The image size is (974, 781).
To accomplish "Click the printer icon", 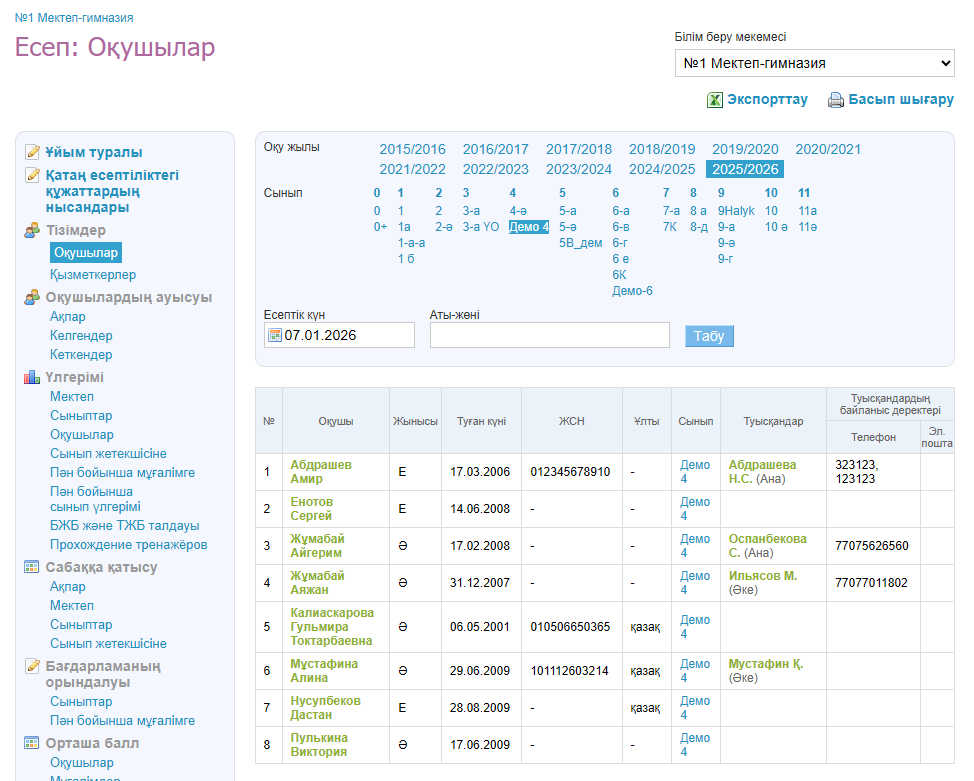I will [836, 100].
